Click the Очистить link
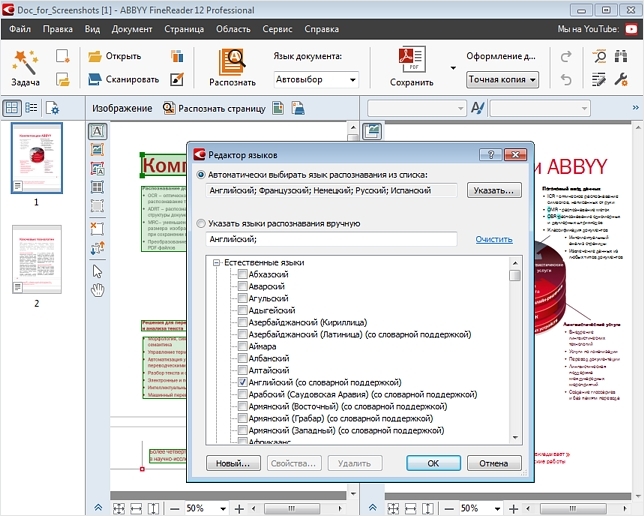The image size is (644, 516). click(494, 239)
